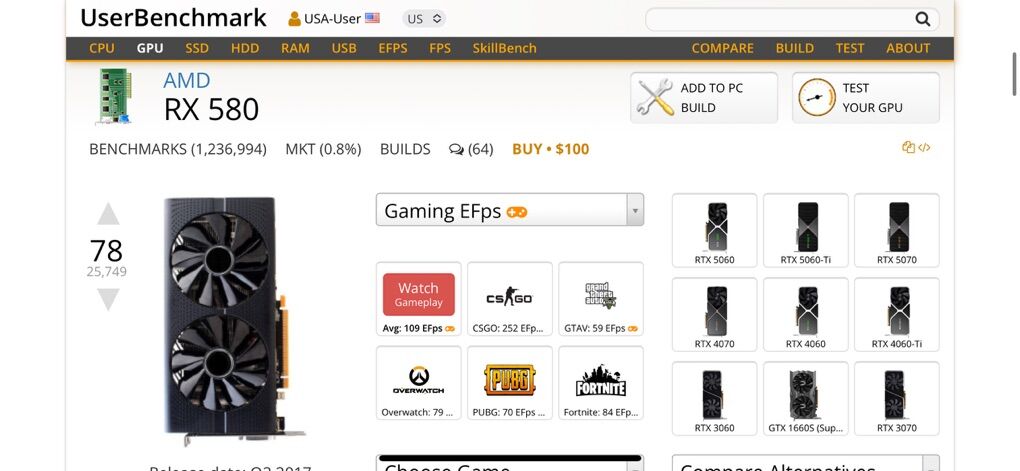Select the GTAV game icon
This screenshot has height=471, width=1020.
(600, 299)
